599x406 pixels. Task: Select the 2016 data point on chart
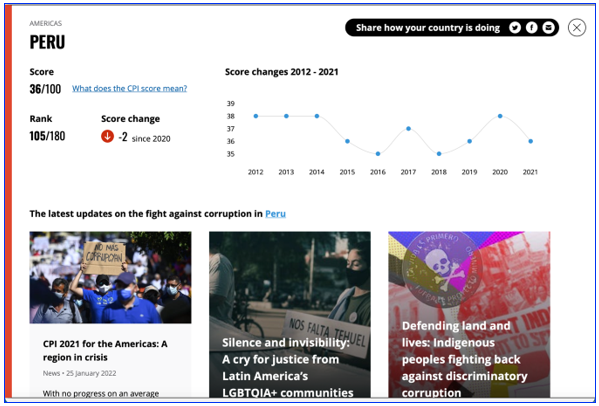pos(378,154)
